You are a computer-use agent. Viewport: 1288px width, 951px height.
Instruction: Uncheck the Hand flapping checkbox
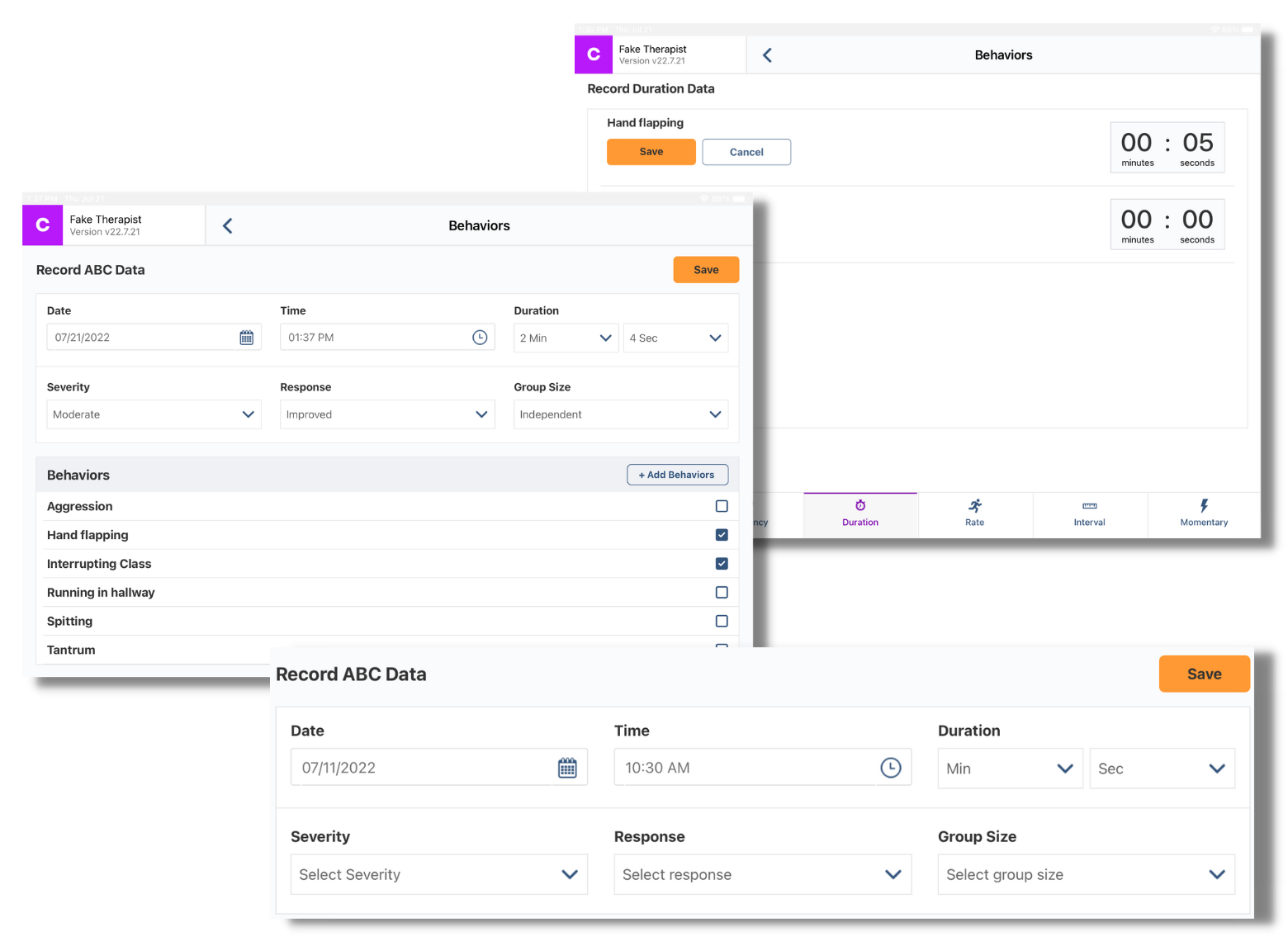coord(722,535)
